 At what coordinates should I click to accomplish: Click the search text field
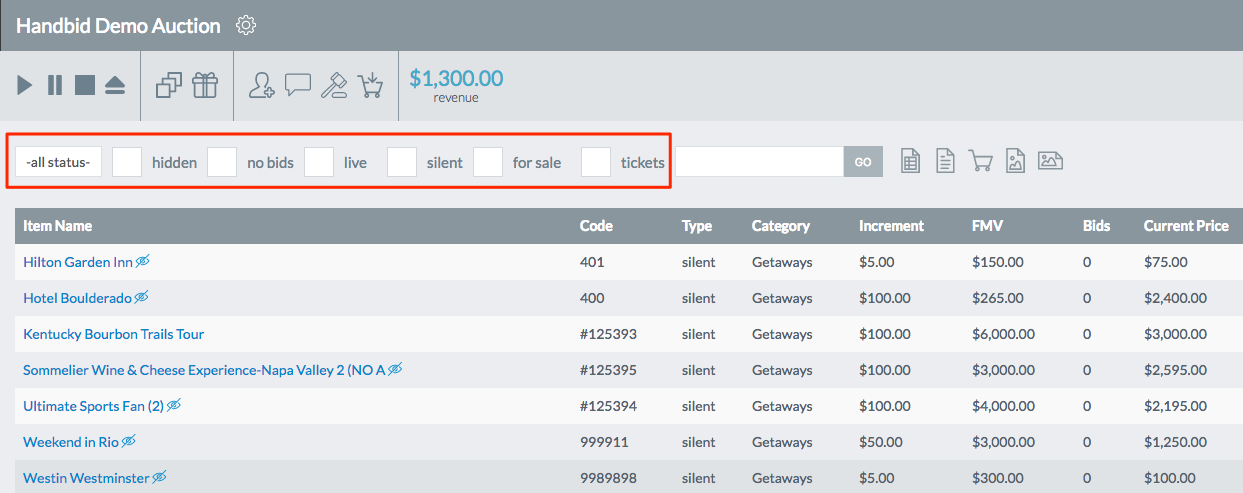[760, 162]
